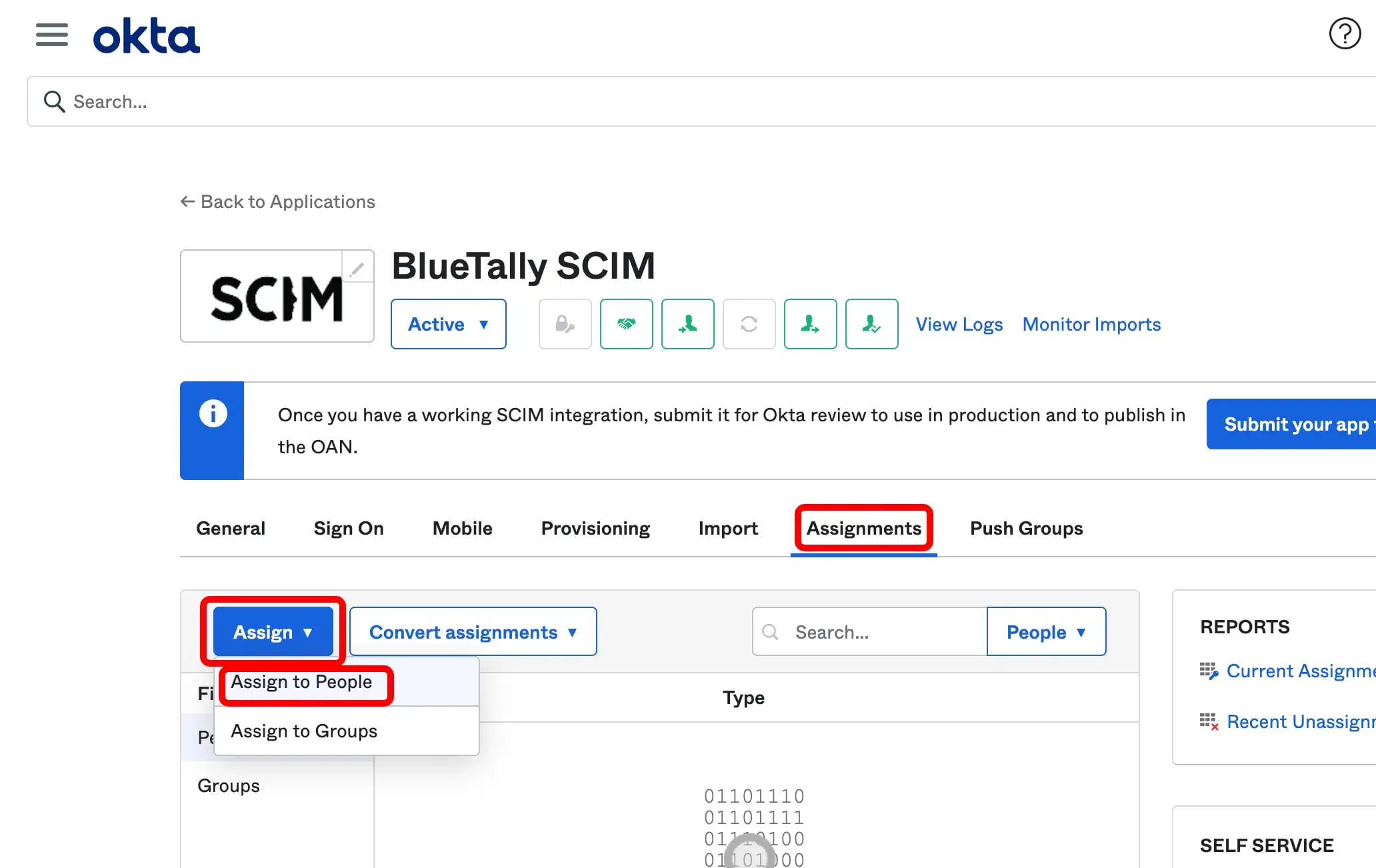This screenshot has height=868, width=1376.
Task: Select the Assignments tab
Action: (864, 528)
